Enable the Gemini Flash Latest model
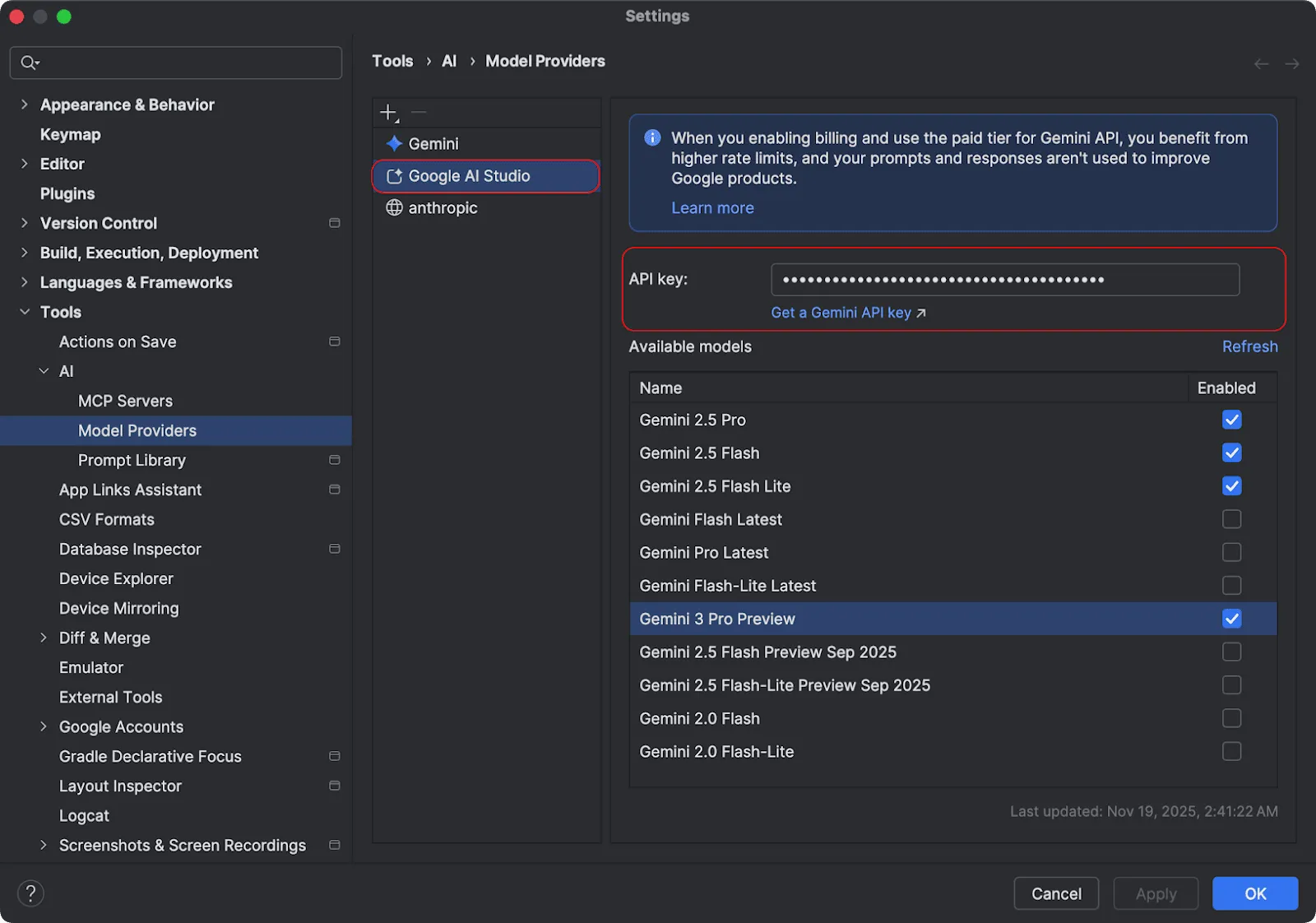Image resolution: width=1316 pixels, height=923 pixels. click(x=1231, y=520)
